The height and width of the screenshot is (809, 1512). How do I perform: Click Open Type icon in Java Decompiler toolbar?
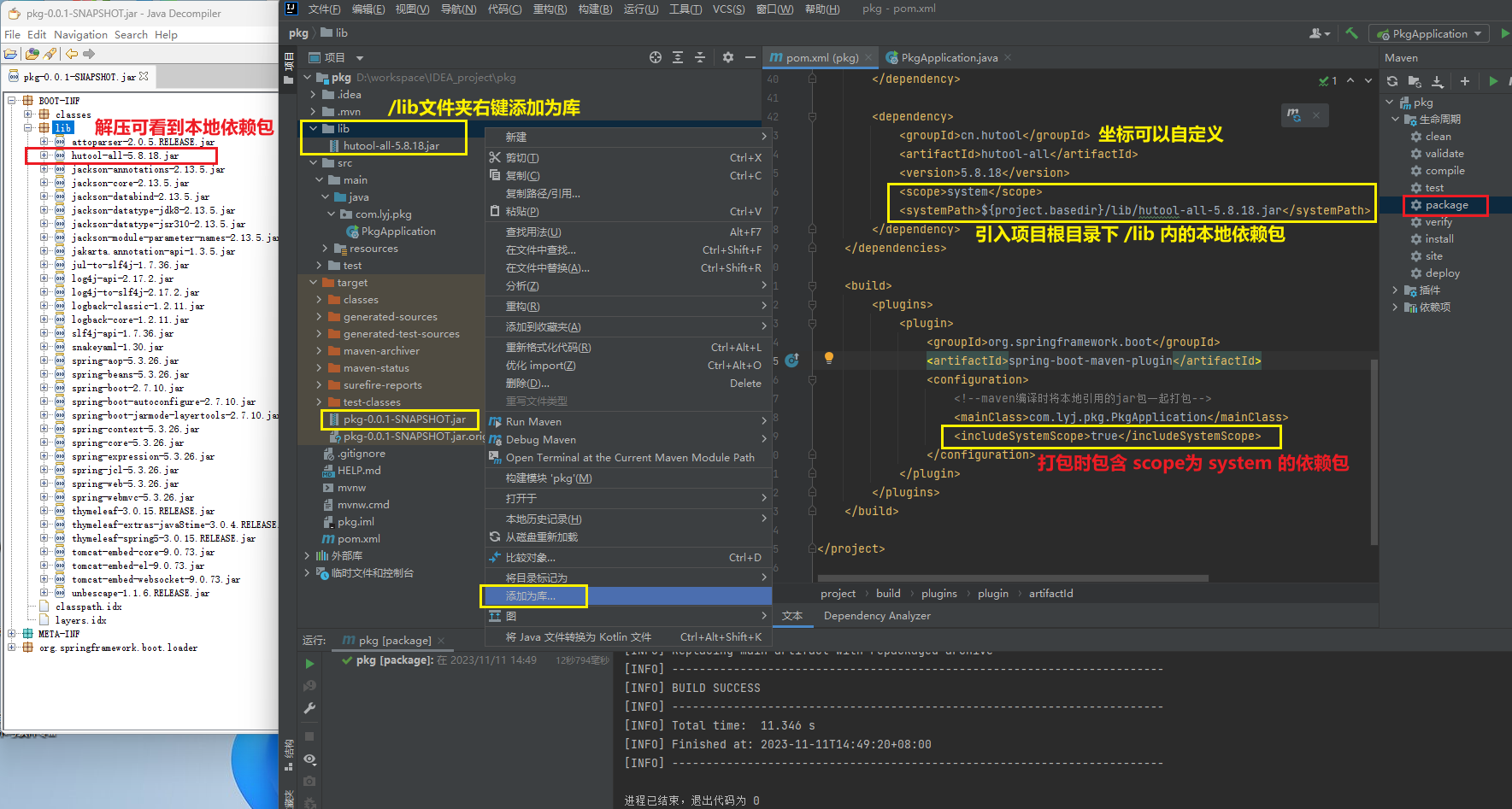(x=32, y=54)
